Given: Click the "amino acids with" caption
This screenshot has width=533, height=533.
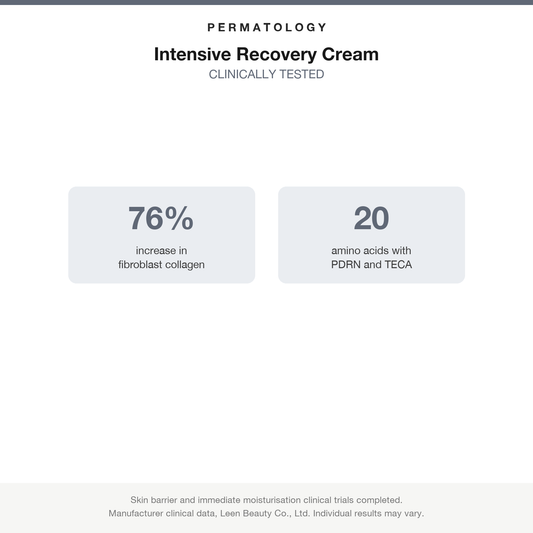Looking at the screenshot, I should coord(372,251).
